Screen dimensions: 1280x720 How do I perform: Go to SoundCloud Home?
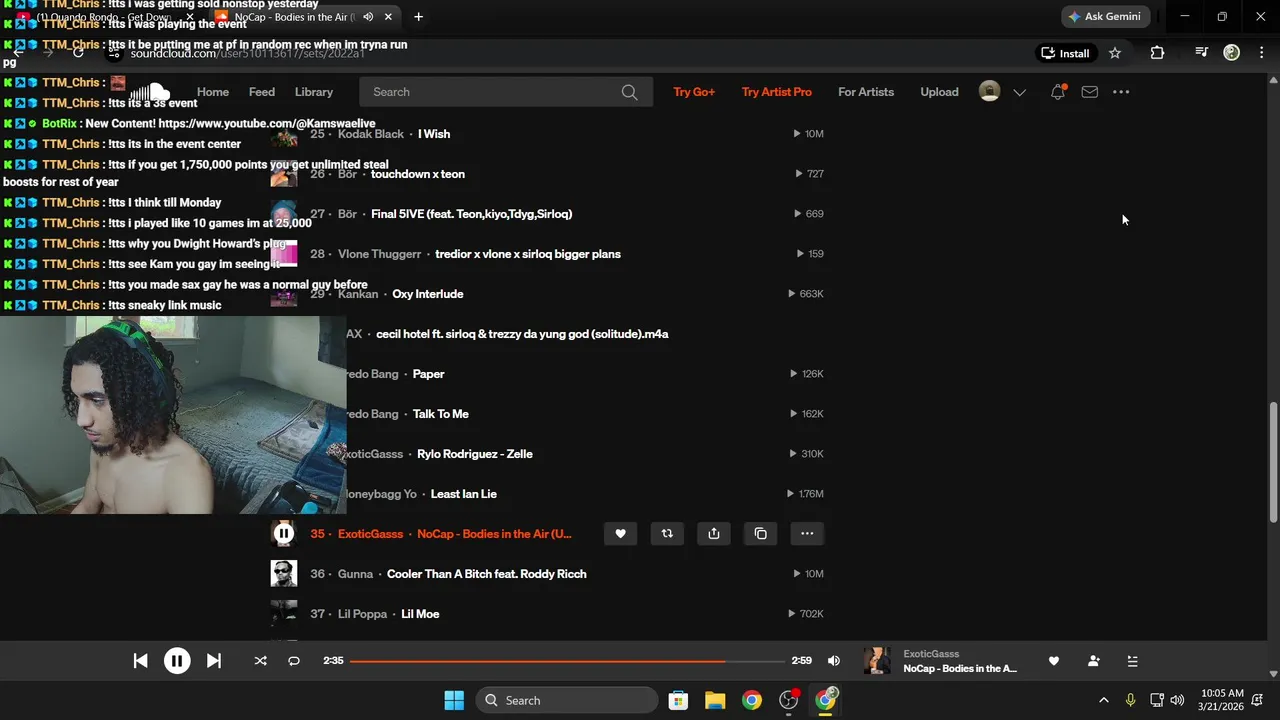point(213,92)
